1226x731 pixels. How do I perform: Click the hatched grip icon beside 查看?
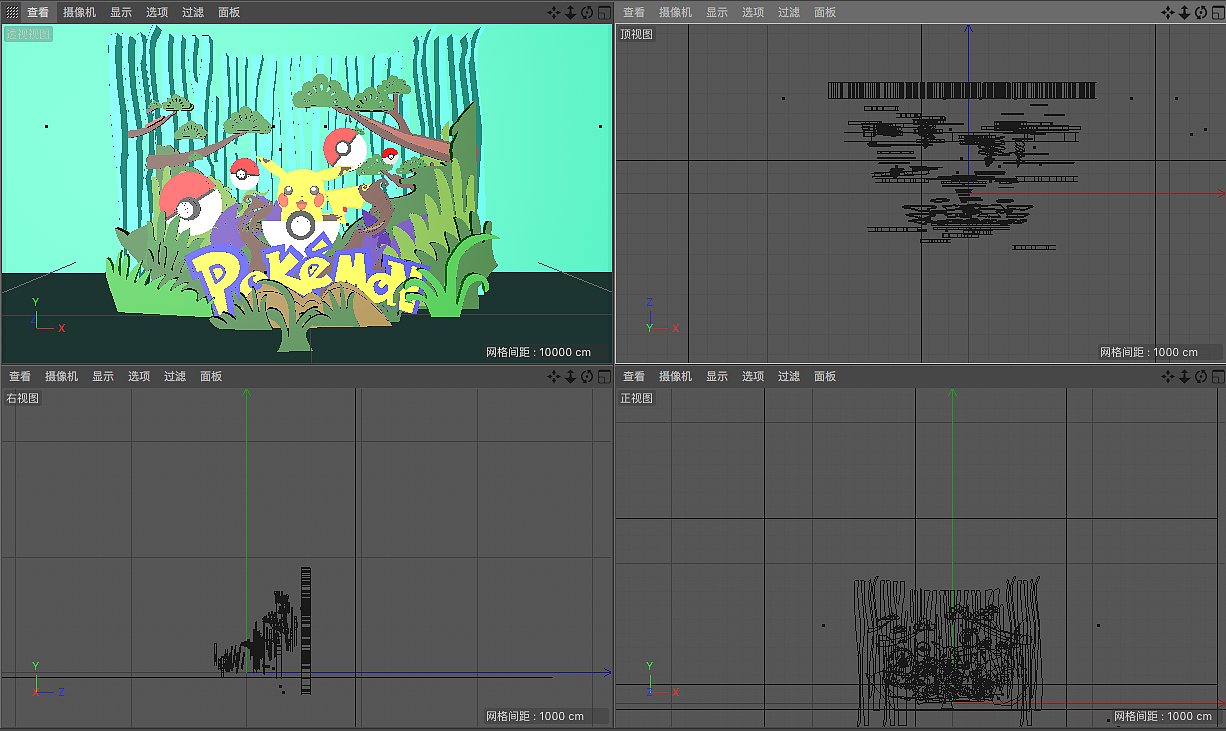click(x=12, y=12)
